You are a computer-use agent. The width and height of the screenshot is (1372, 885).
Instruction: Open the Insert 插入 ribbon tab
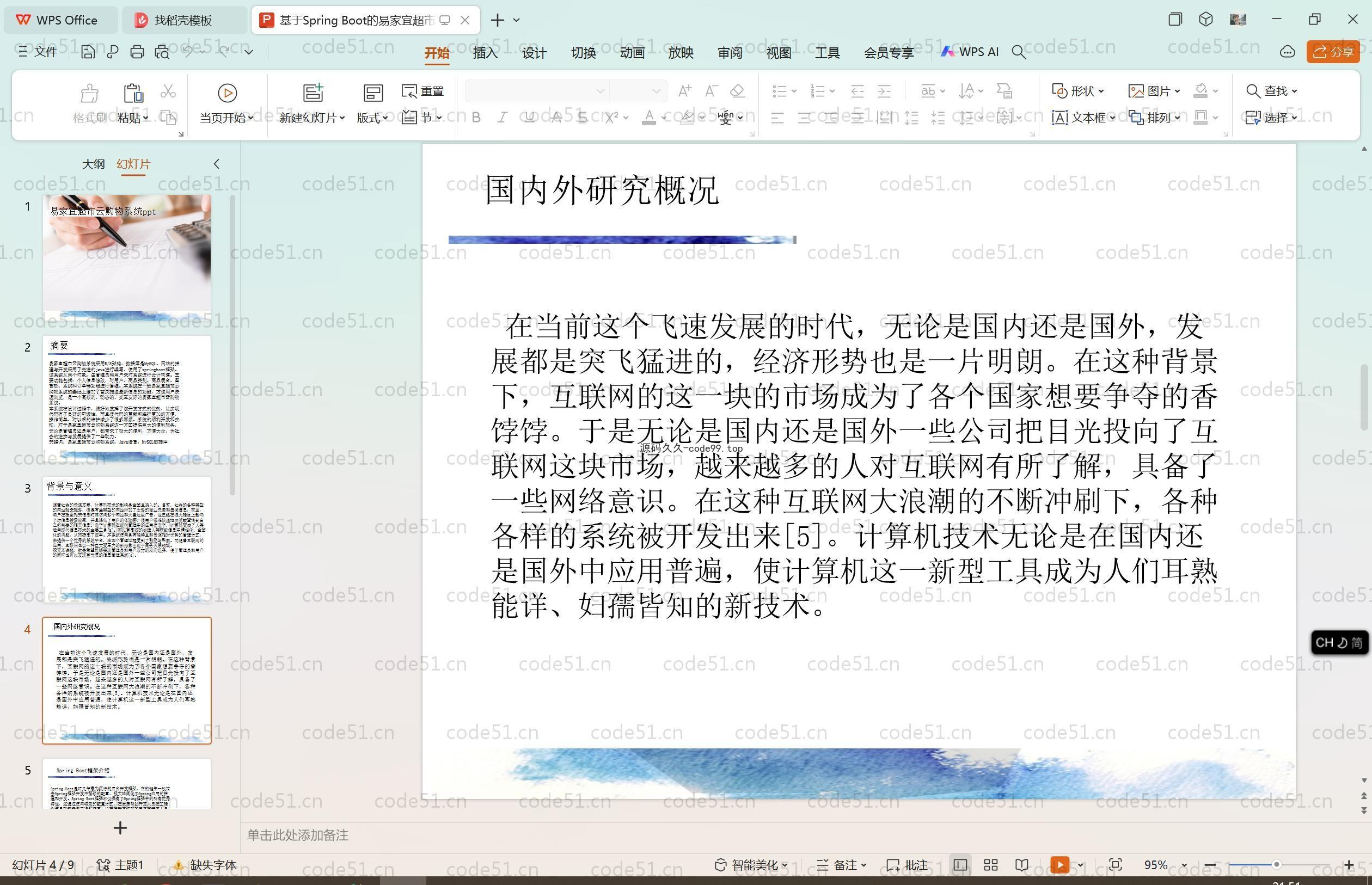pyautogui.click(x=485, y=53)
